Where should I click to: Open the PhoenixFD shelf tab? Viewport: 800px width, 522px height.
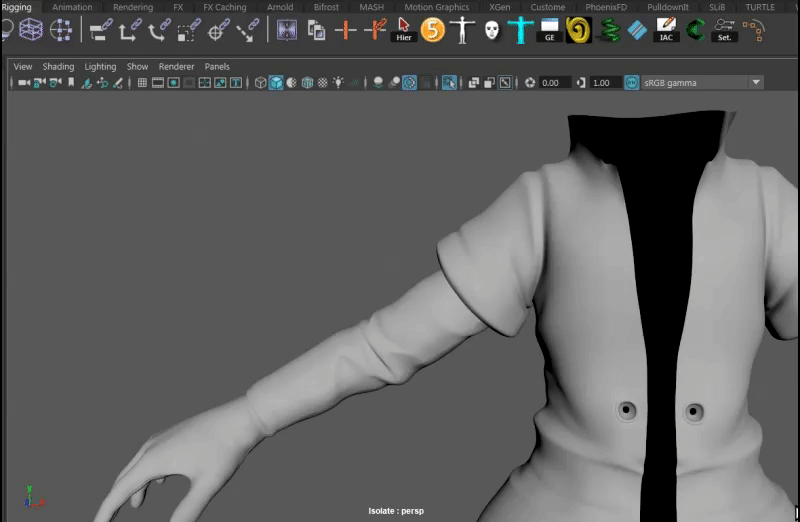click(x=606, y=7)
